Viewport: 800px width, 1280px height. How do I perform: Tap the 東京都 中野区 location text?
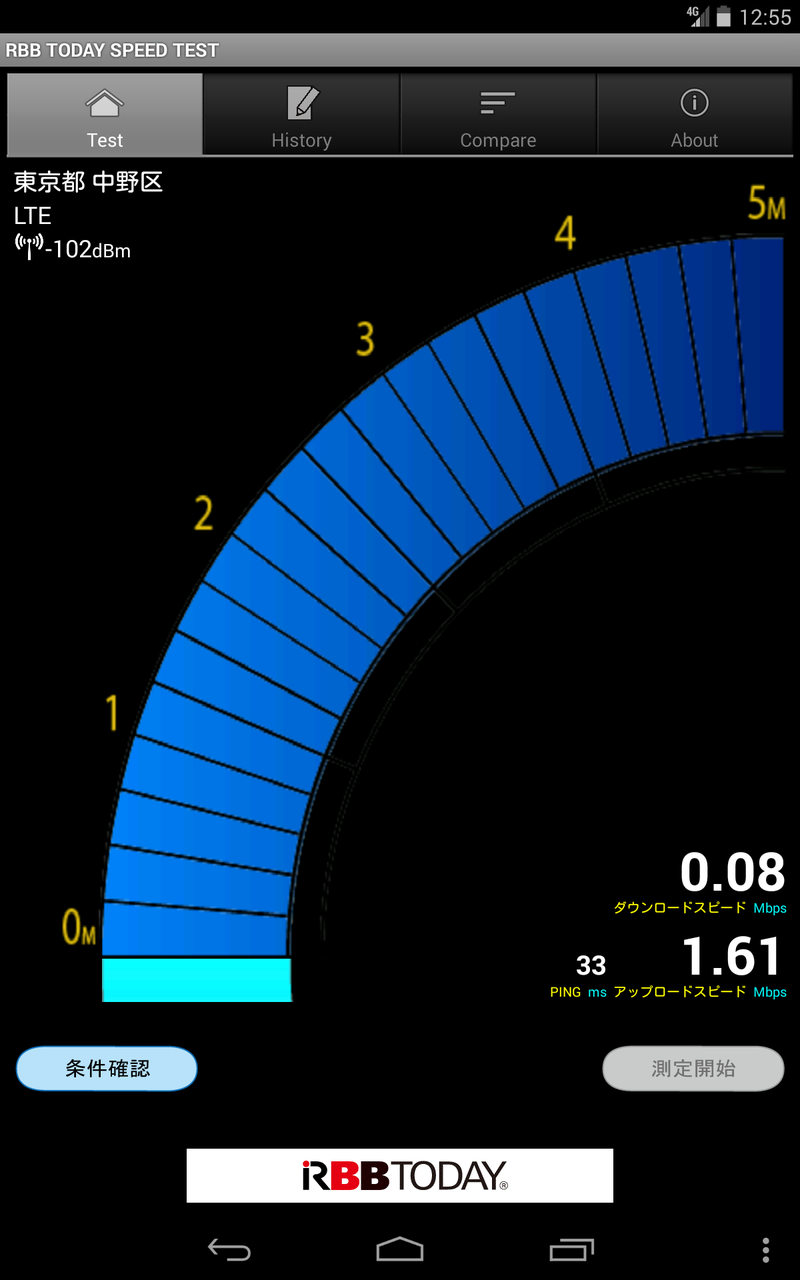[88, 182]
